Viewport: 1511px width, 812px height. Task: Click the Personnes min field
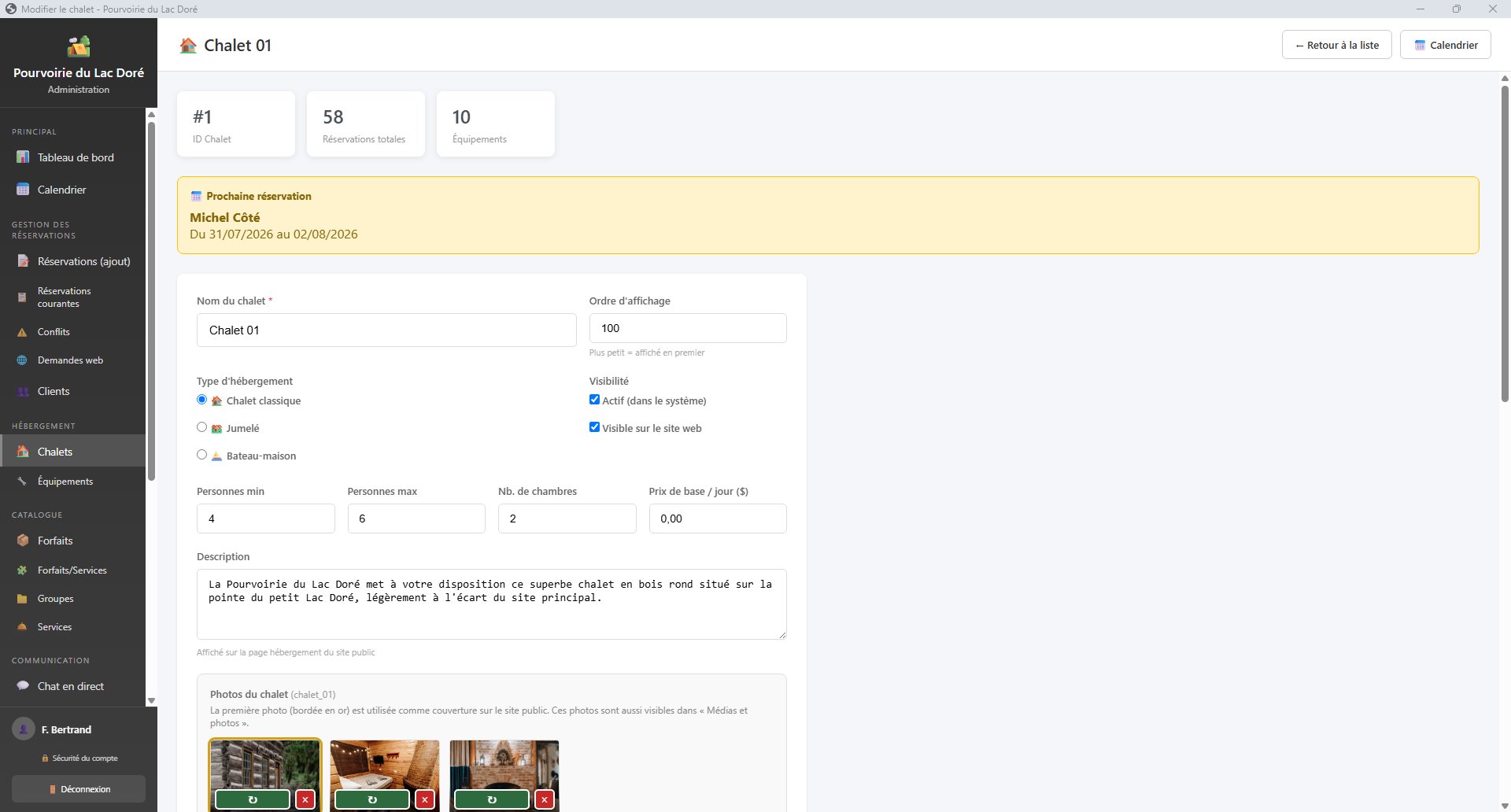(x=266, y=519)
